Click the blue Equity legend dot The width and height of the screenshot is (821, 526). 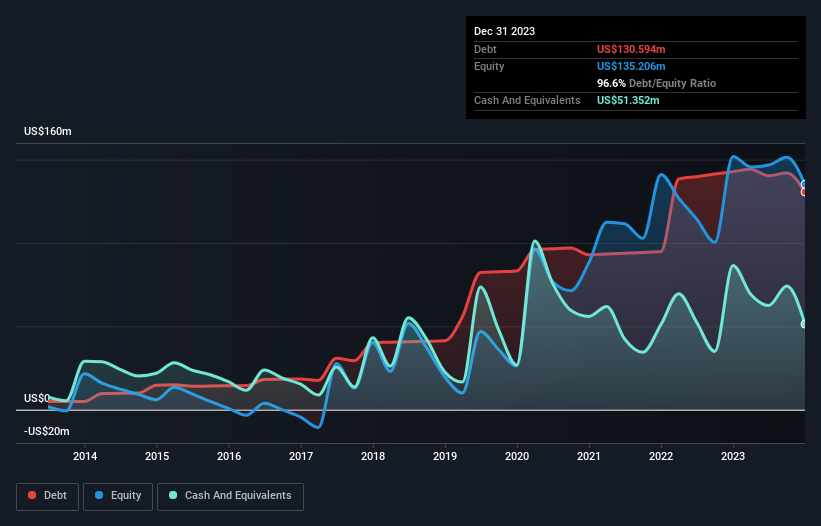(x=98, y=495)
